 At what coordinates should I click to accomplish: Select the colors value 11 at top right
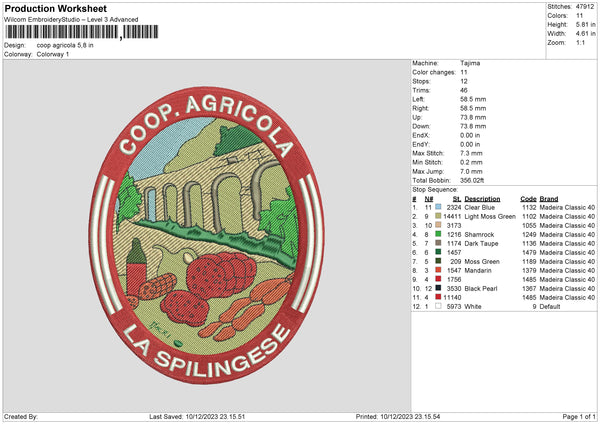click(x=579, y=16)
